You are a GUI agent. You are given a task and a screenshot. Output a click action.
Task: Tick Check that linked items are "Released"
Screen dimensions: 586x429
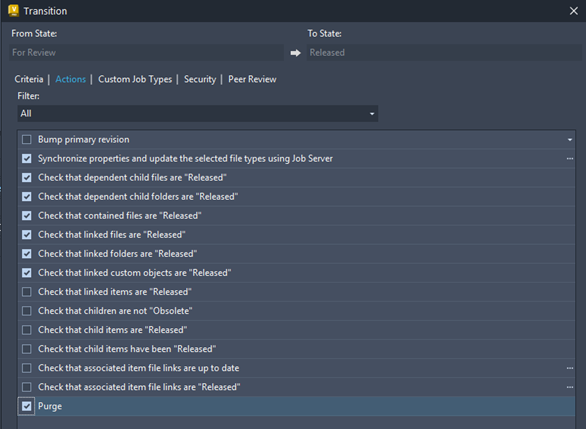pyautogui.click(x=27, y=292)
